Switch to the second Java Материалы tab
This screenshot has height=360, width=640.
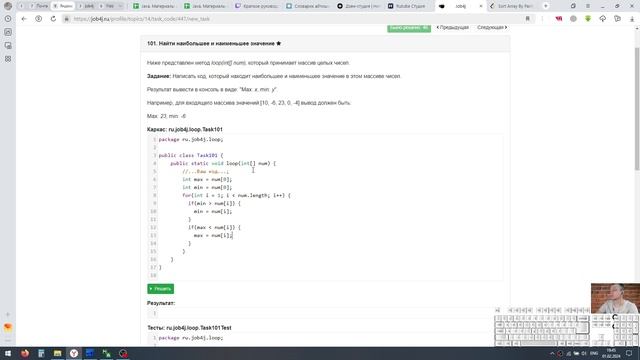click(205, 6)
